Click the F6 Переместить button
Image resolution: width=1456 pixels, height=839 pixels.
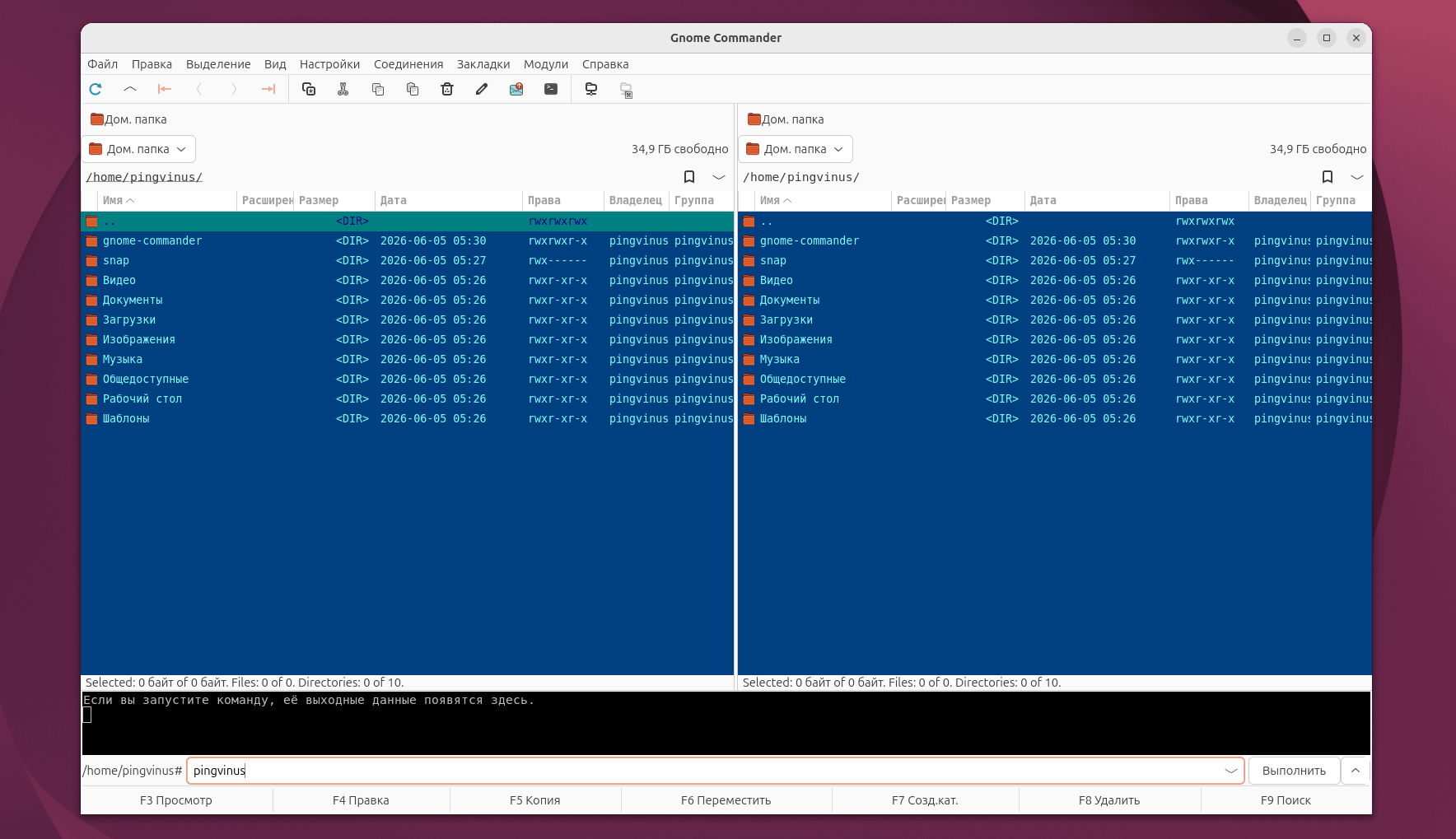pos(726,800)
